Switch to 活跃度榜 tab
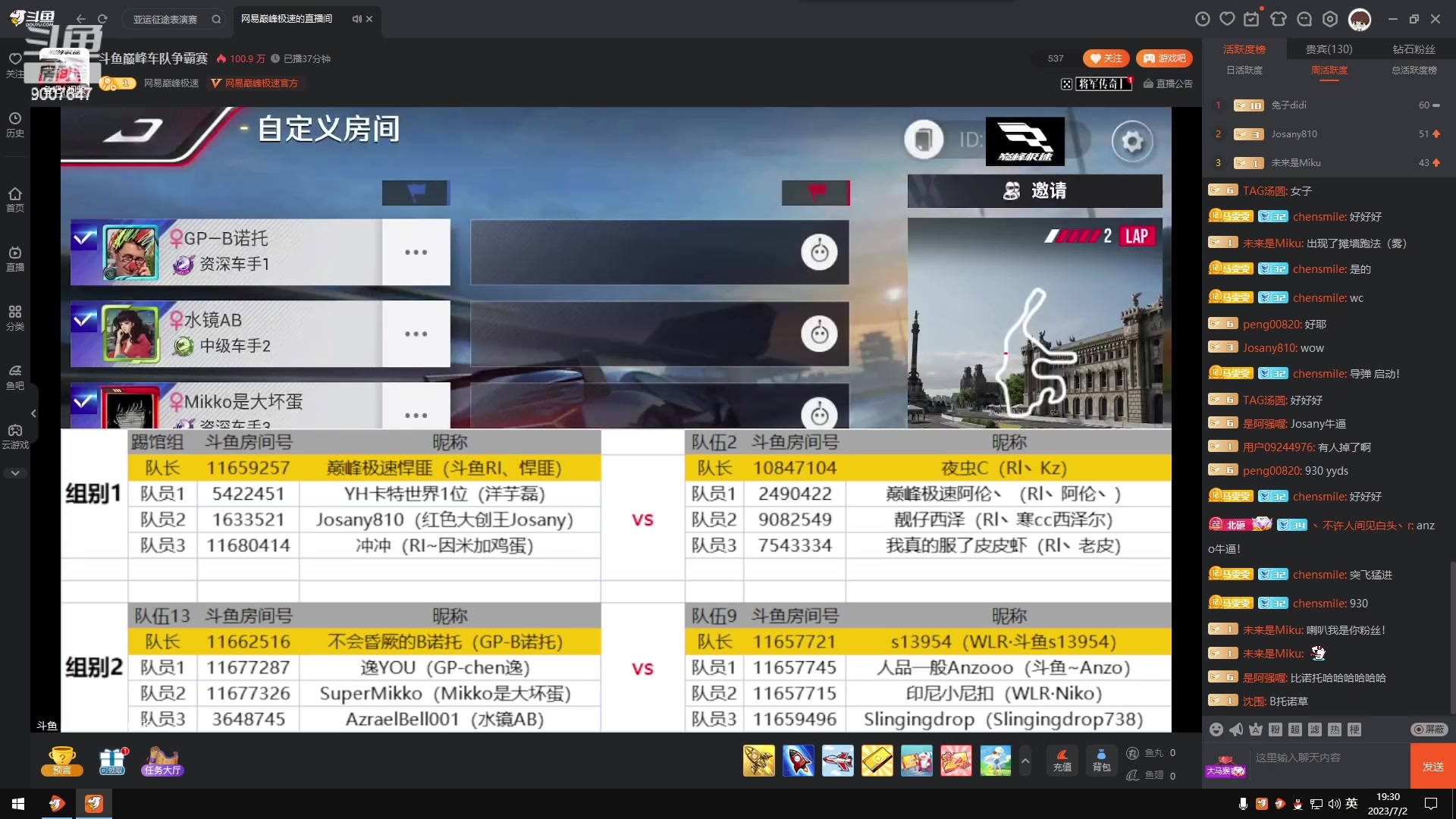The height and width of the screenshot is (819, 1456). tap(1244, 49)
